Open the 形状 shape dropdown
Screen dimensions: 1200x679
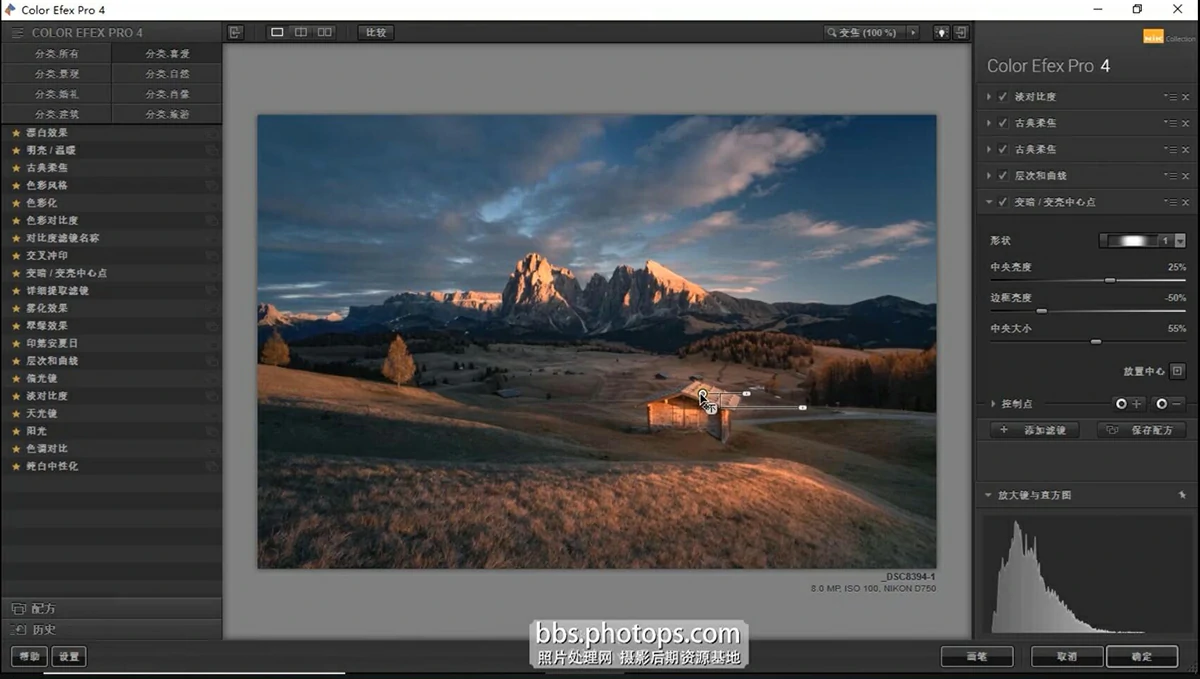point(1180,241)
